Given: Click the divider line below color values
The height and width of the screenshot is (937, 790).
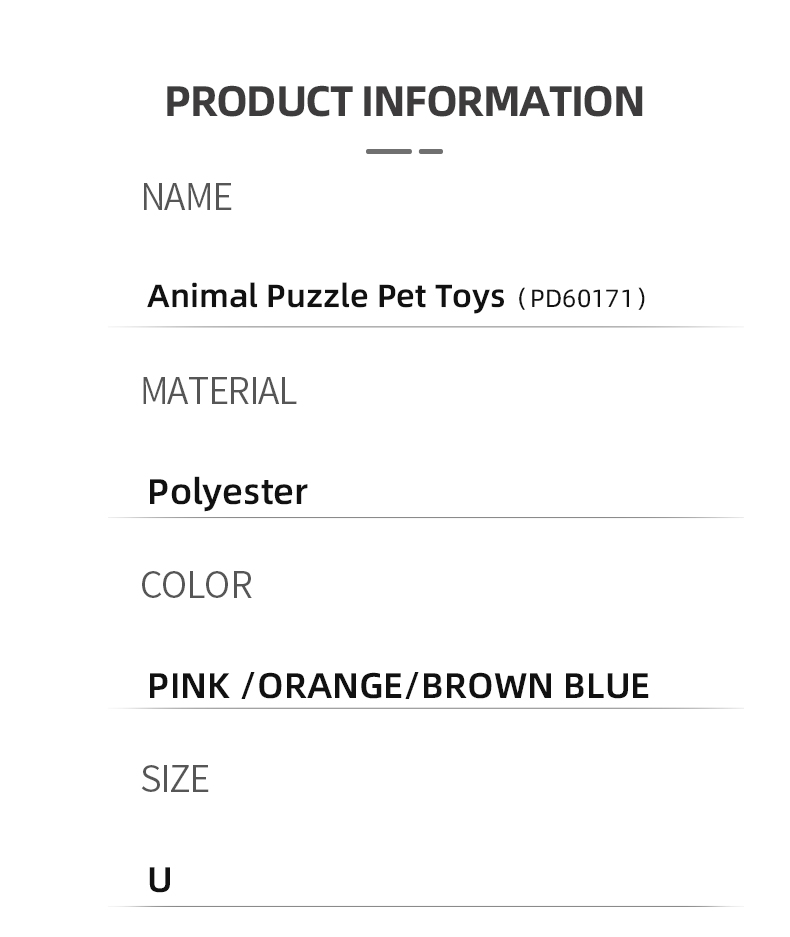Looking at the screenshot, I should tap(425, 708).
